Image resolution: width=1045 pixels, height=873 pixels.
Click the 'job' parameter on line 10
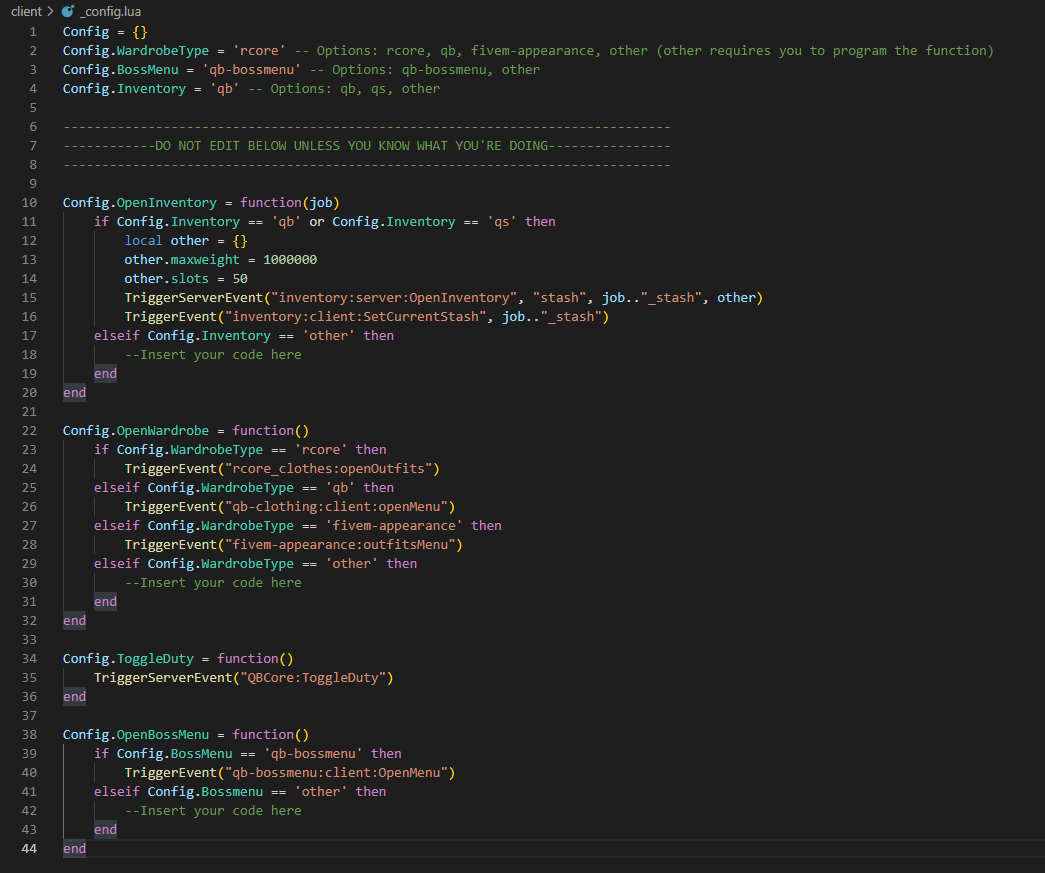point(321,203)
